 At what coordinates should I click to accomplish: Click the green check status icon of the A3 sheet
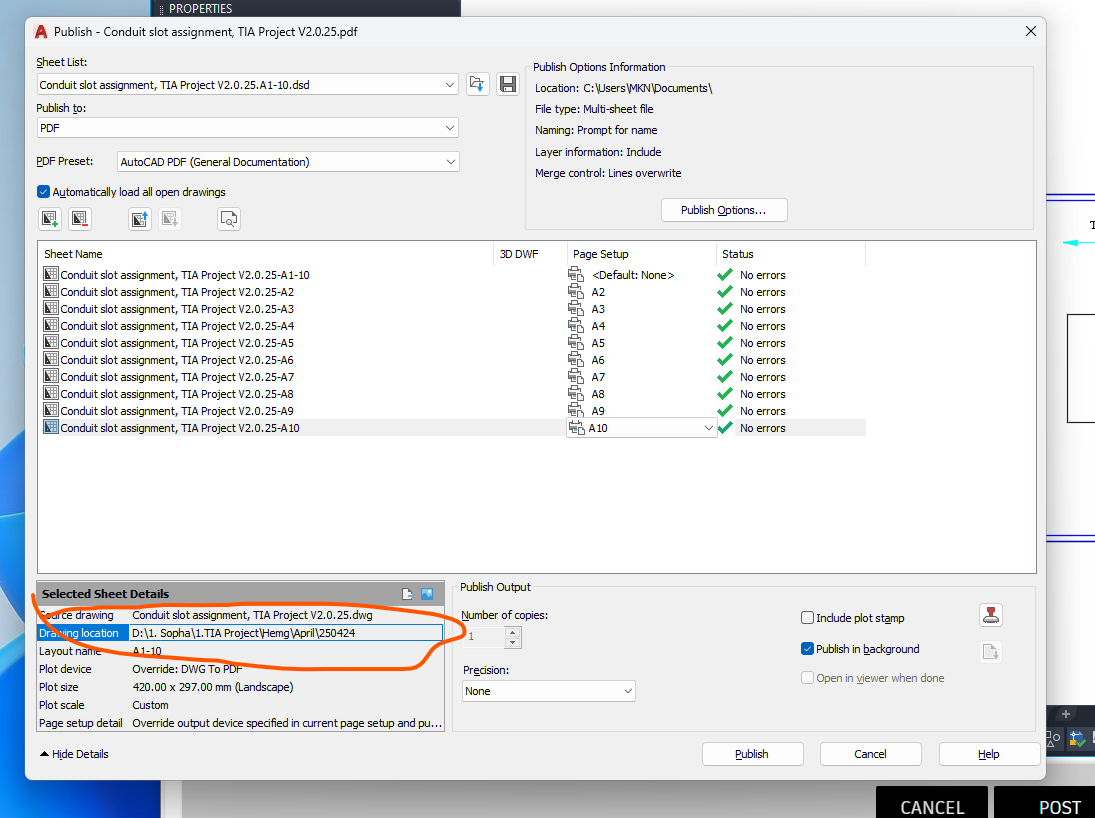tap(725, 308)
